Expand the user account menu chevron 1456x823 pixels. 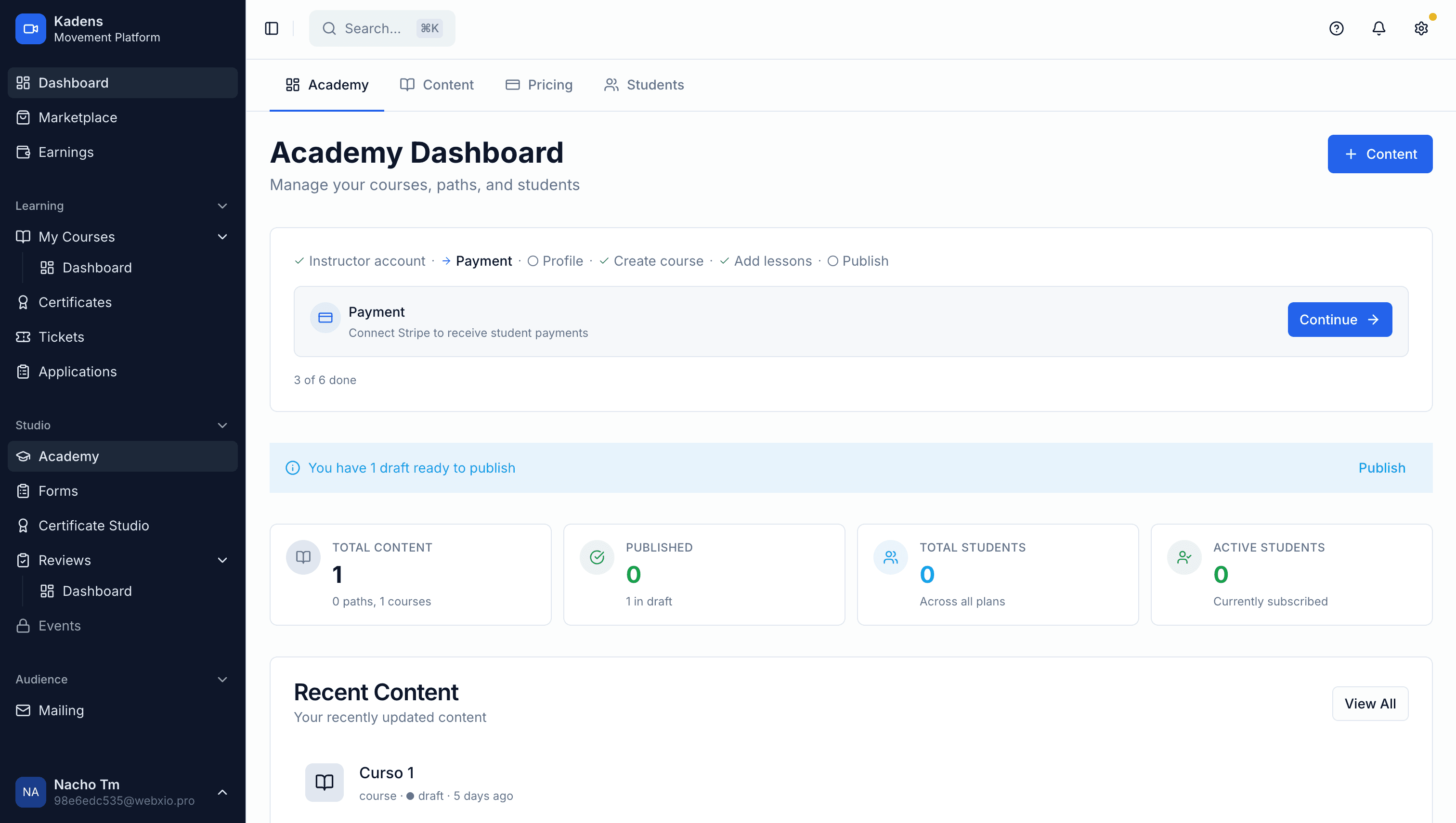(x=222, y=792)
